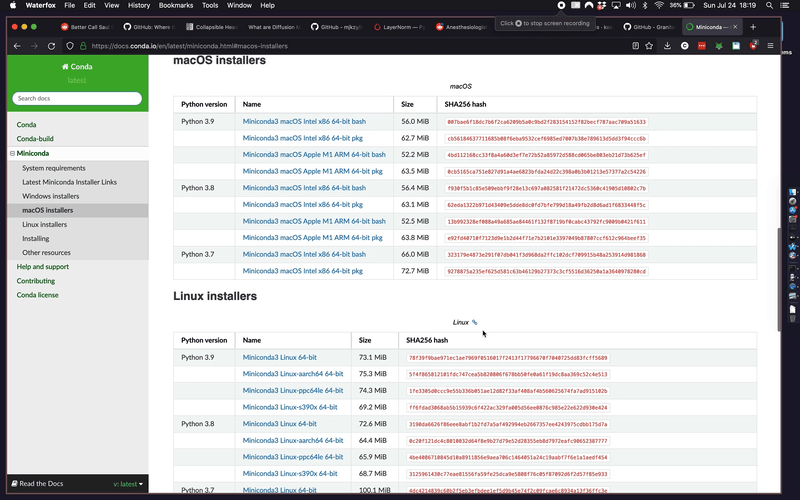Open the browser hamburger menu
Screen dimensions: 800x500
coord(770,46)
